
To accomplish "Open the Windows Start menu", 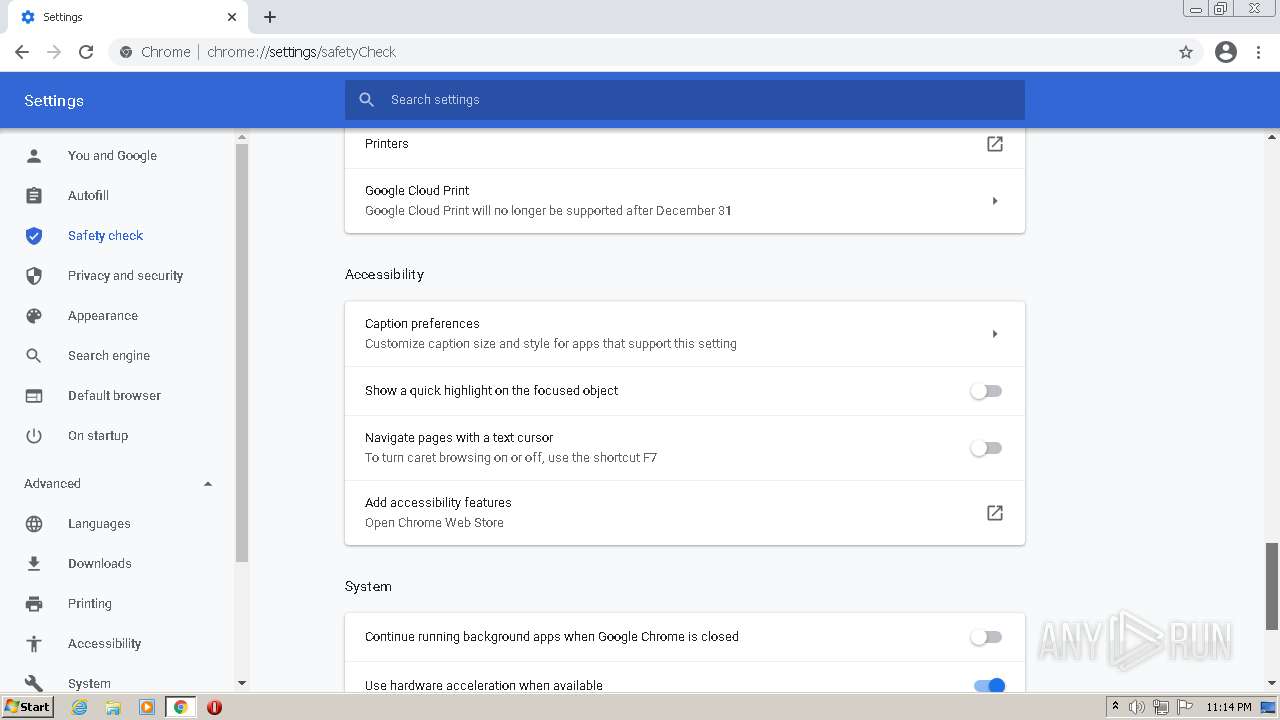I will 28,707.
